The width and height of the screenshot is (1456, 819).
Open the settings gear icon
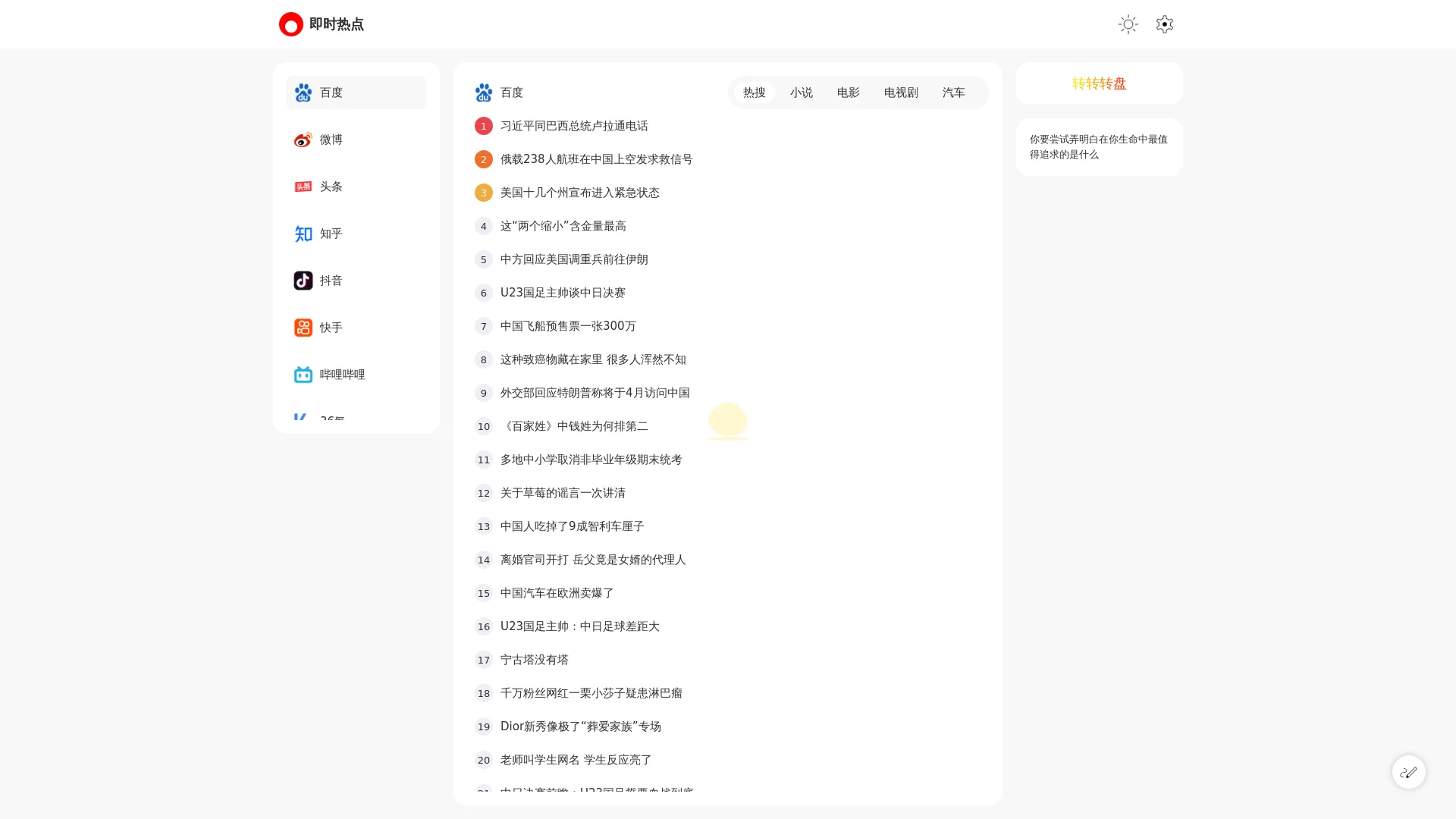1164,24
